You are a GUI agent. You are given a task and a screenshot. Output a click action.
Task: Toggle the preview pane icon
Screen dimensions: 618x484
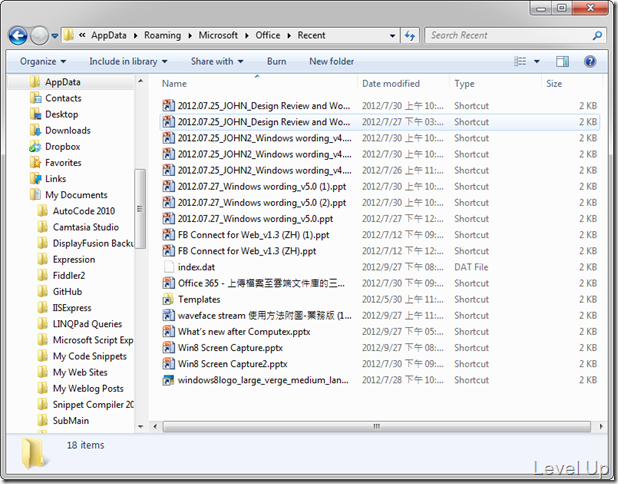562,61
